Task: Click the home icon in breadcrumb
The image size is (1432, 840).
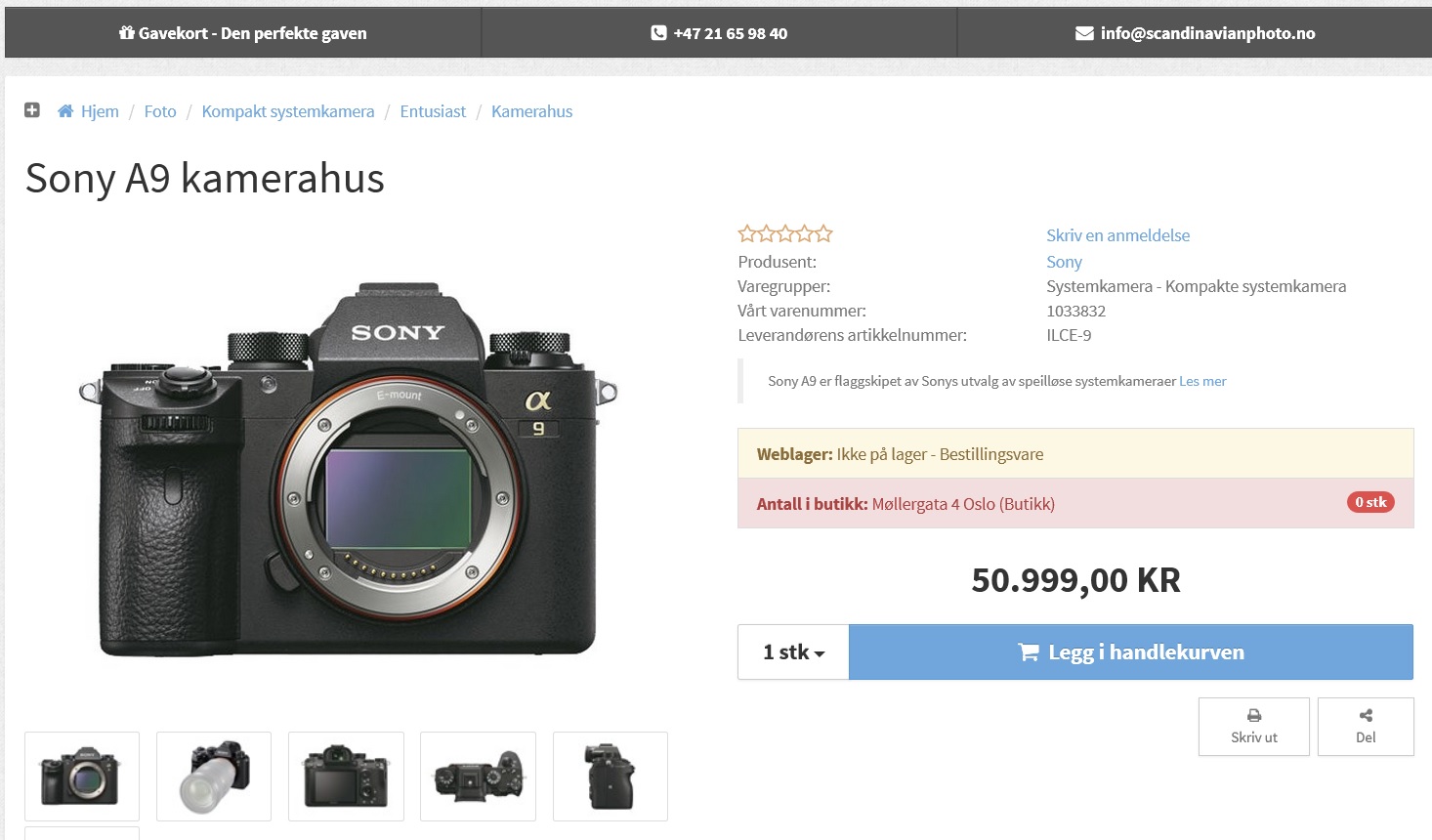Action: (65, 111)
